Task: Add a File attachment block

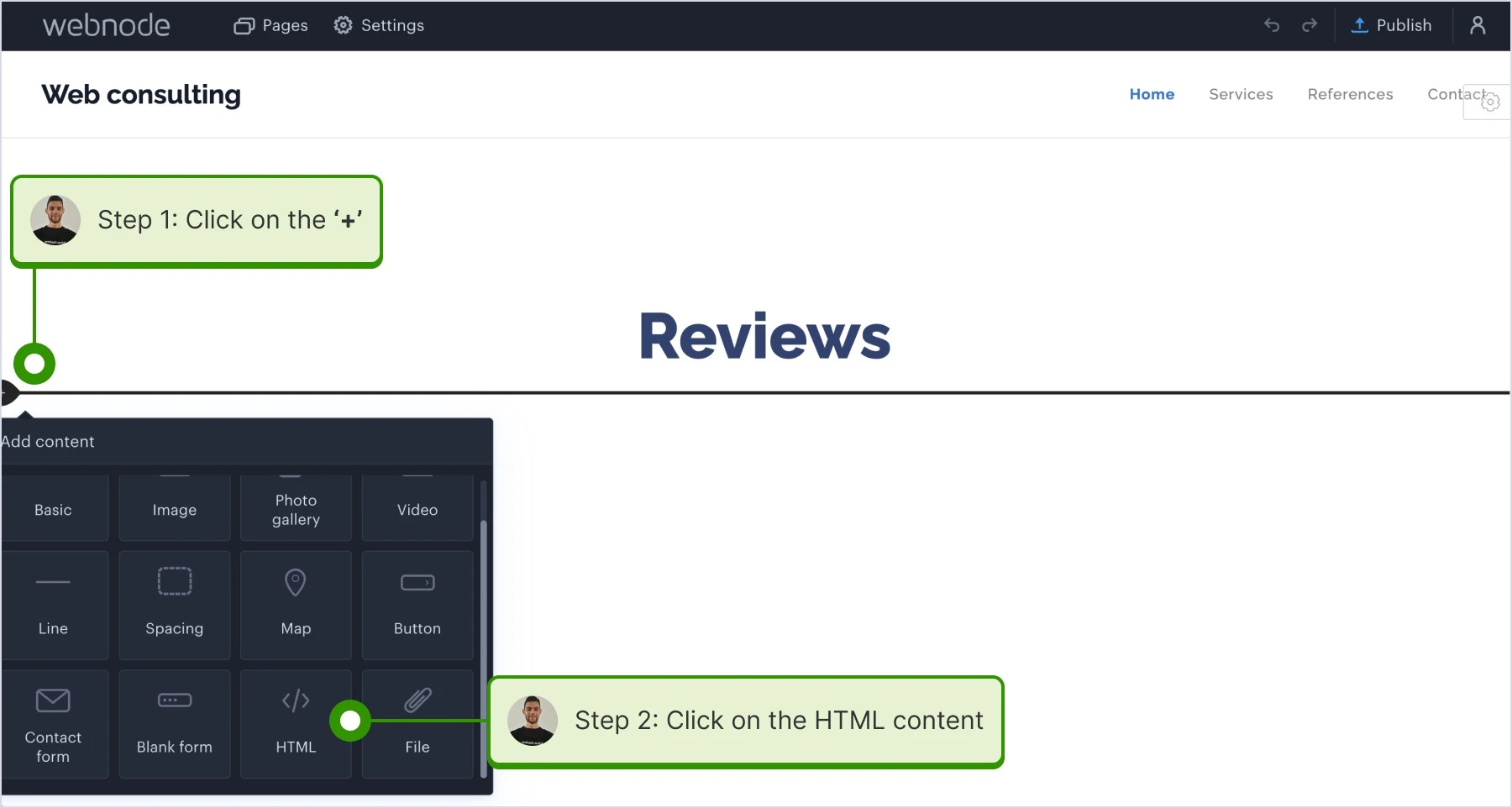Action: coord(417,723)
